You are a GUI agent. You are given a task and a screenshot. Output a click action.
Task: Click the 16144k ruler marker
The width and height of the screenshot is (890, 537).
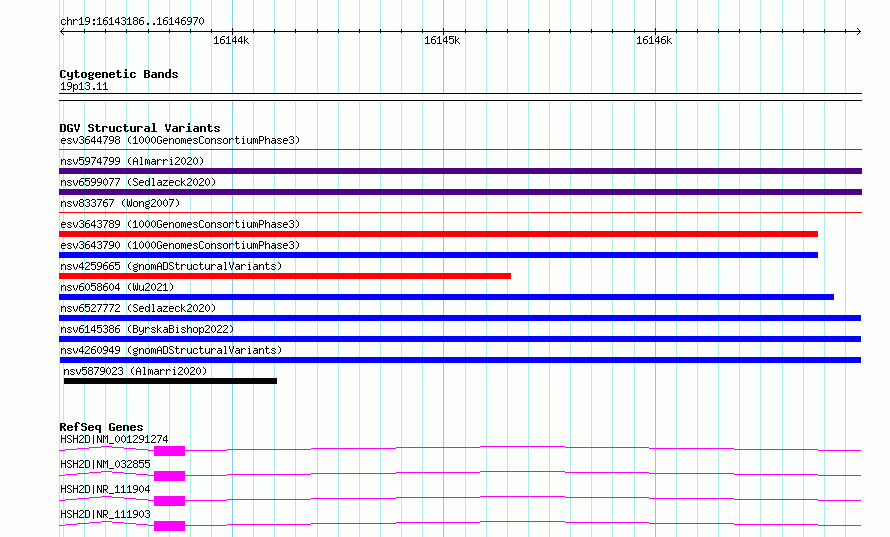[230, 40]
